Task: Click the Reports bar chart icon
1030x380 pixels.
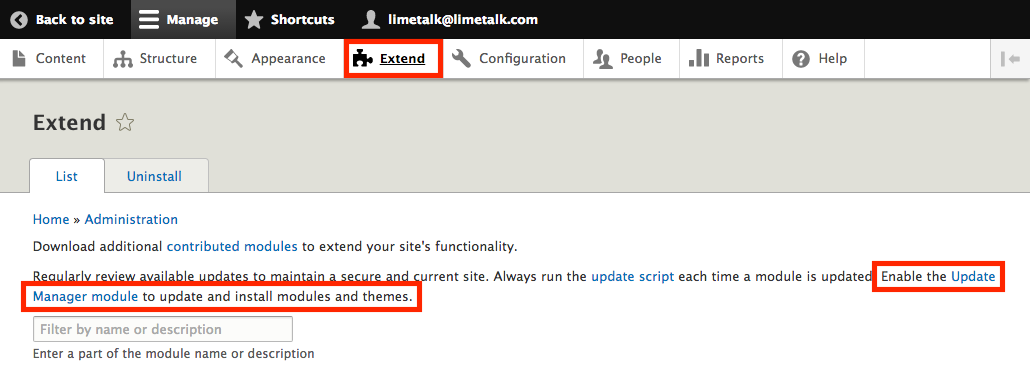Action: tap(698, 59)
